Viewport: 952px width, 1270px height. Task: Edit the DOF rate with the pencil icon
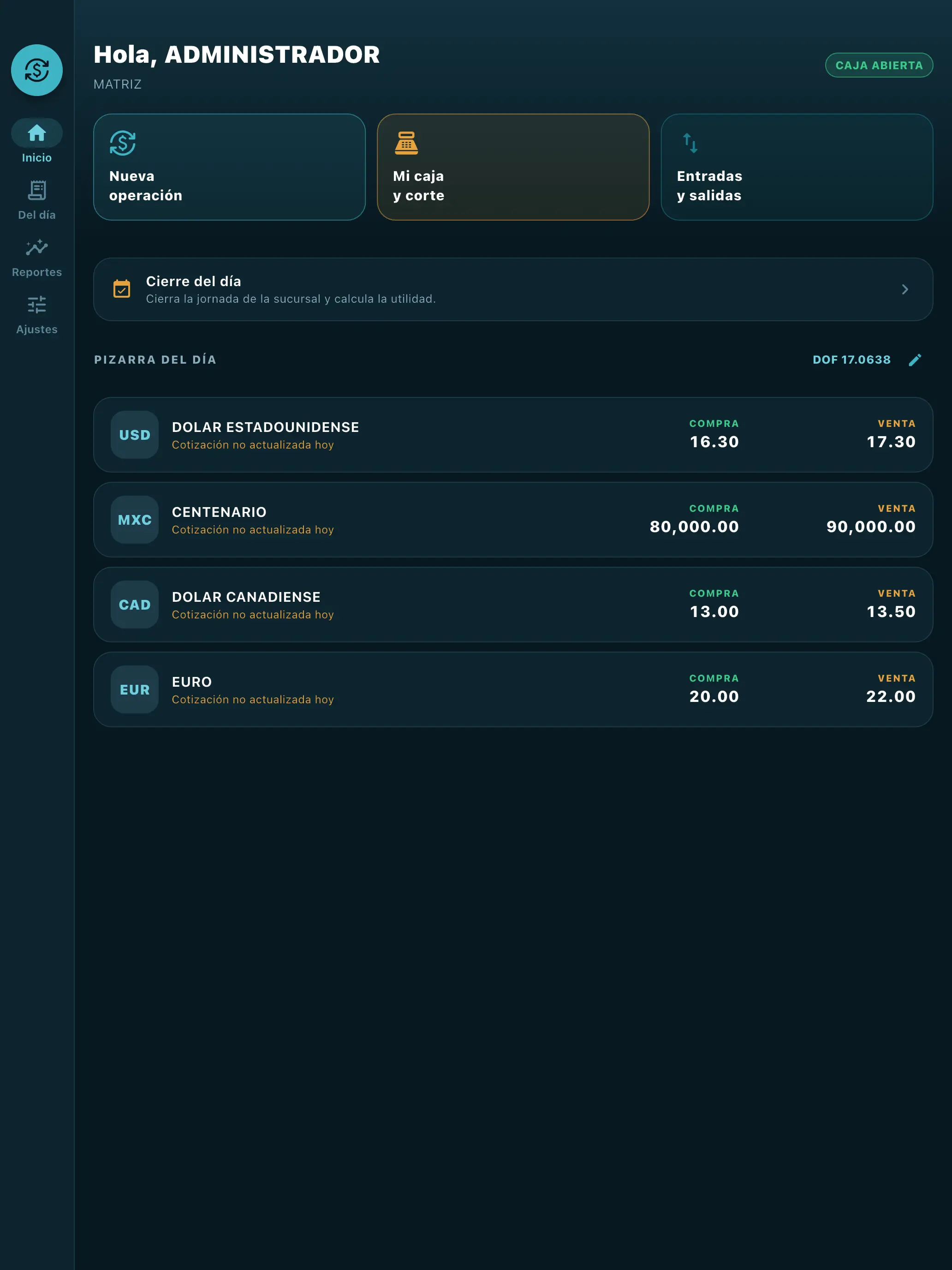[915, 359]
